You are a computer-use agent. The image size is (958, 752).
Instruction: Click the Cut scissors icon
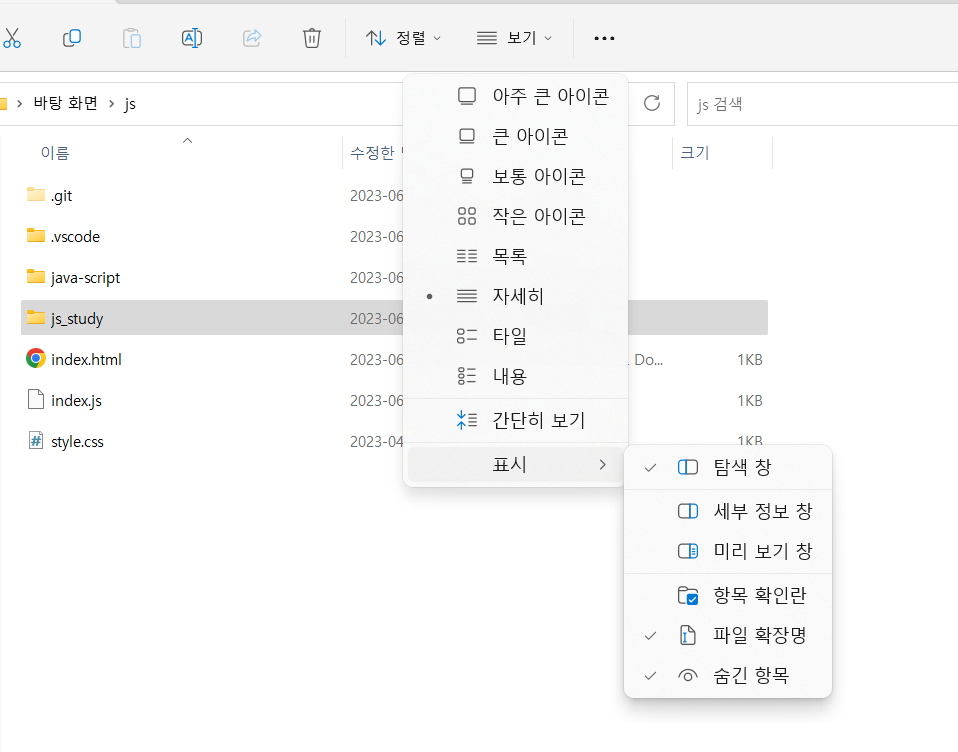[x=11, y=38]
